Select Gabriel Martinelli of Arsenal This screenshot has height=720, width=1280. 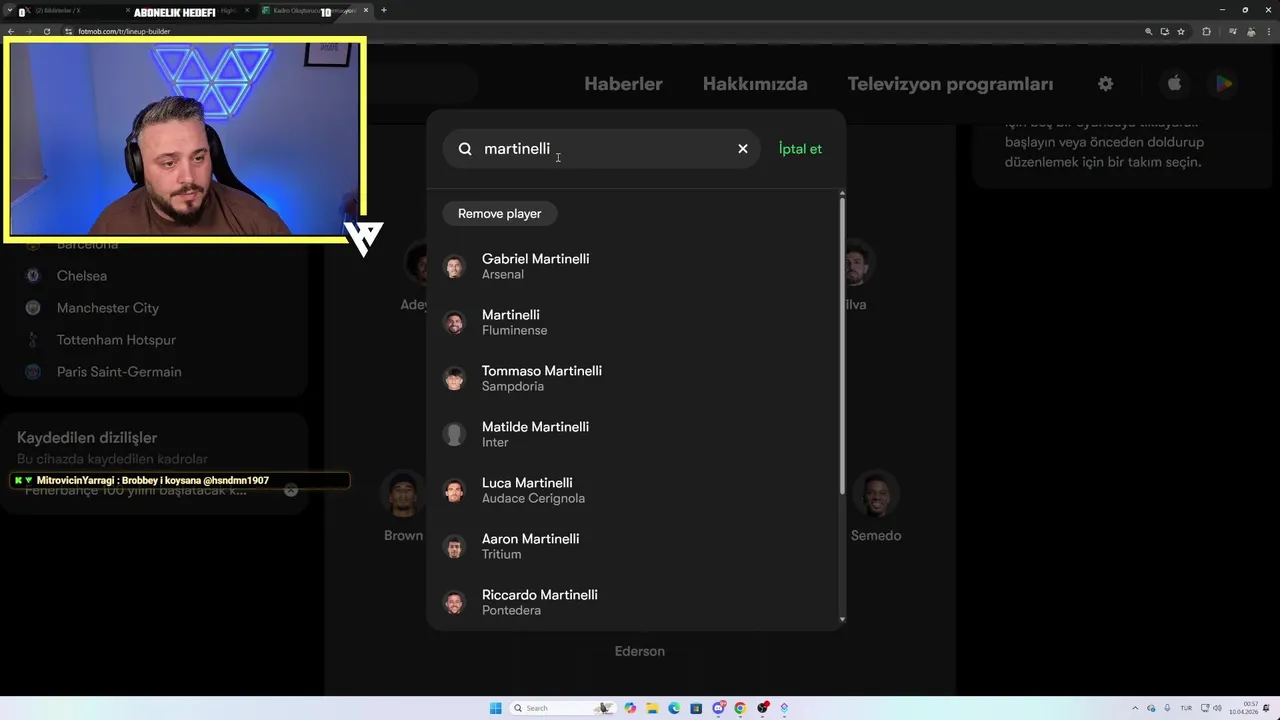(635, 266)
